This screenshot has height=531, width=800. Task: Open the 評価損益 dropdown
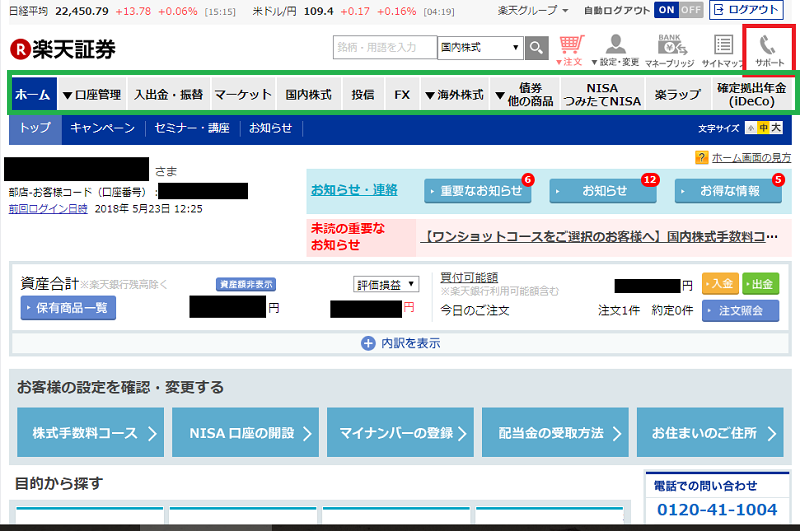386,284
